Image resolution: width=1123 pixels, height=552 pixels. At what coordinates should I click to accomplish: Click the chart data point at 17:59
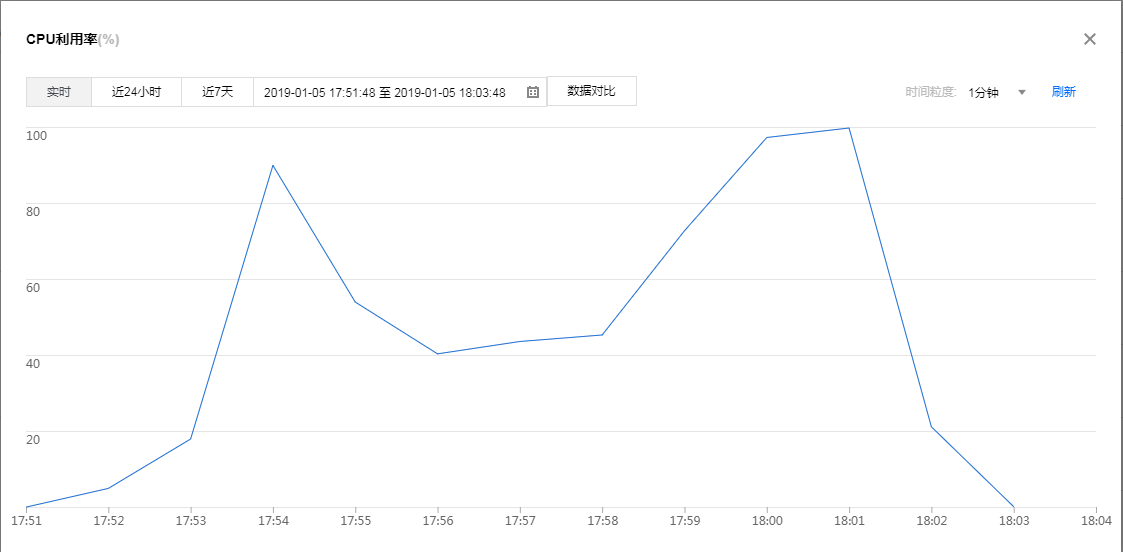point(684,231)
